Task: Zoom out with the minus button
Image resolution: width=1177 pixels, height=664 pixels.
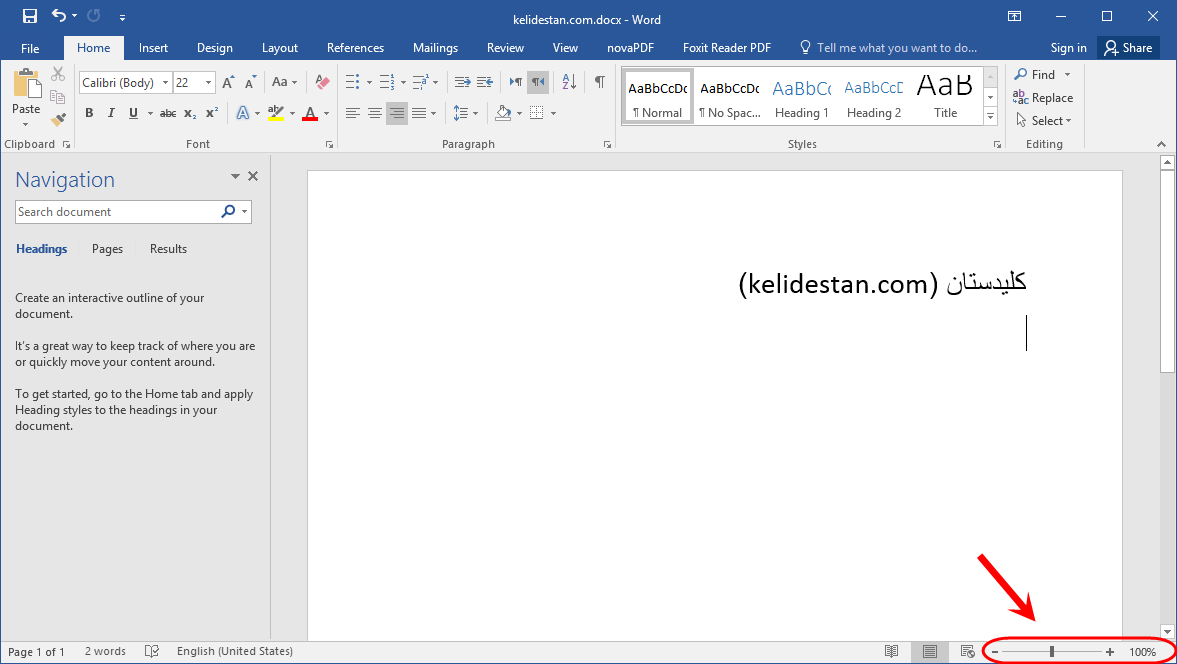Action: (x=995, y=652)
